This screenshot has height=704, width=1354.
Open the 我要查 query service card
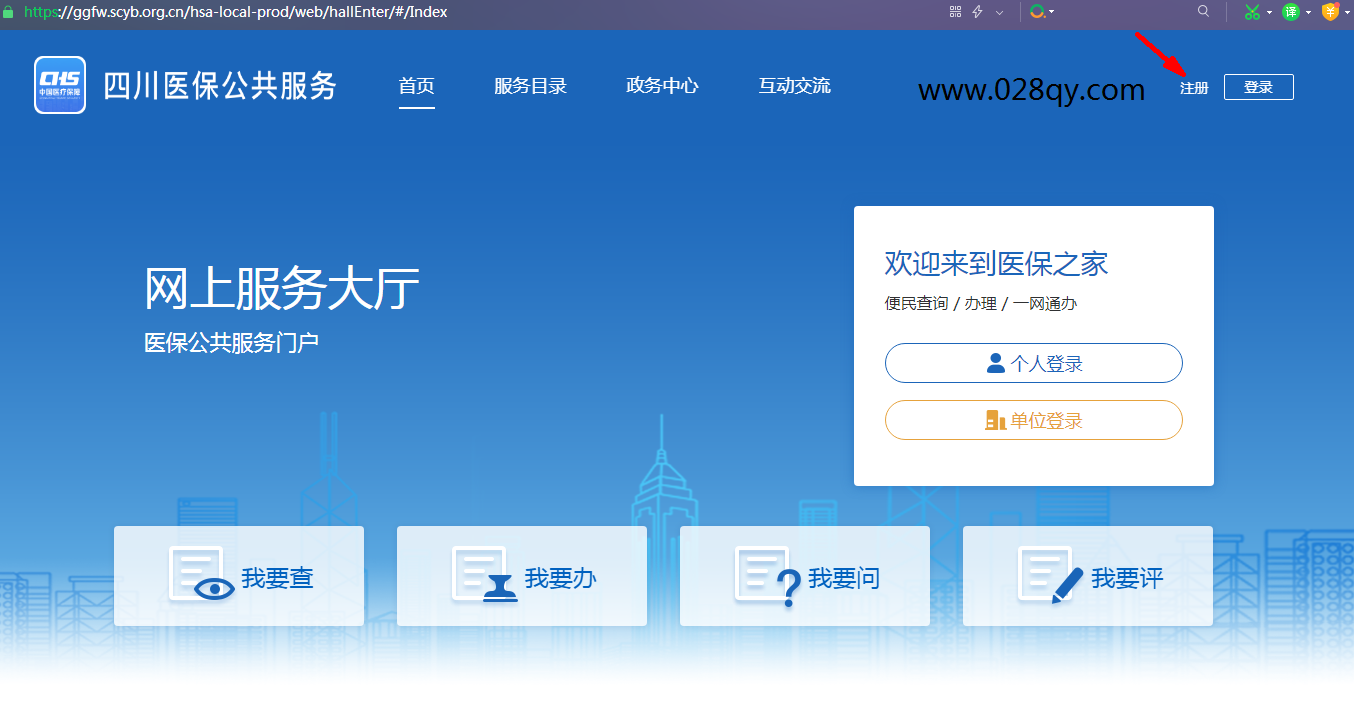pyautogui.click(x=239, y=577)
